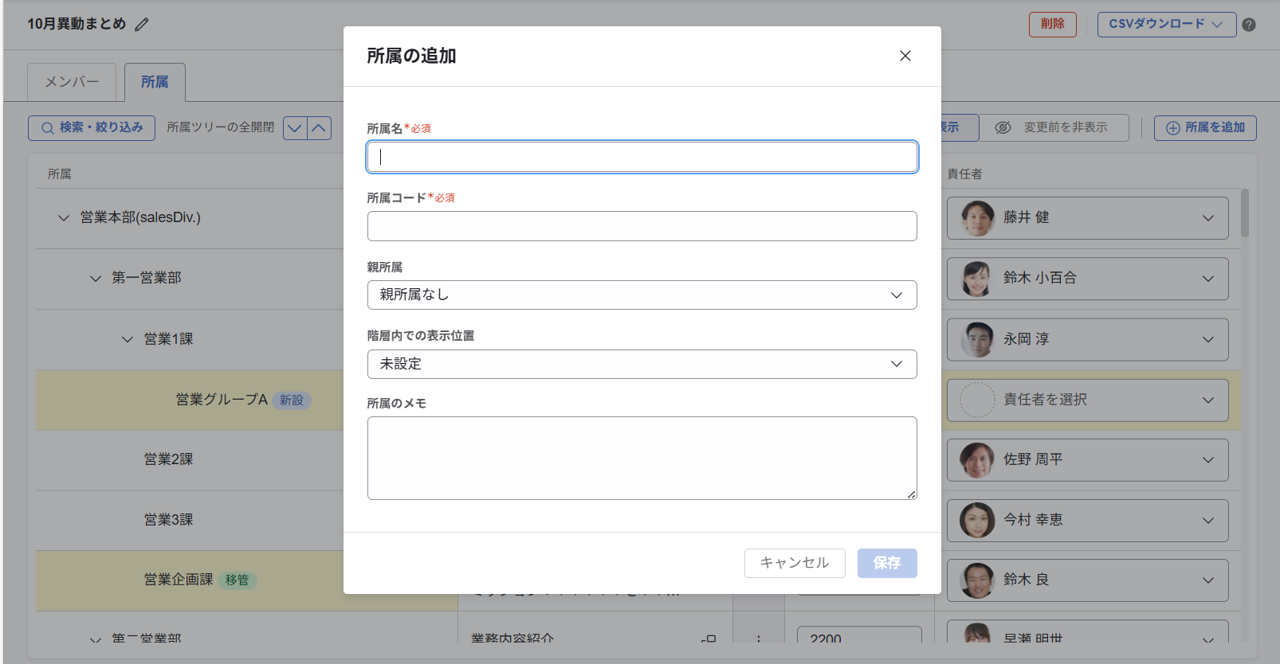Click the キャンセル button
Viewport: 1280px width, 664px height.
click(794, 563)
